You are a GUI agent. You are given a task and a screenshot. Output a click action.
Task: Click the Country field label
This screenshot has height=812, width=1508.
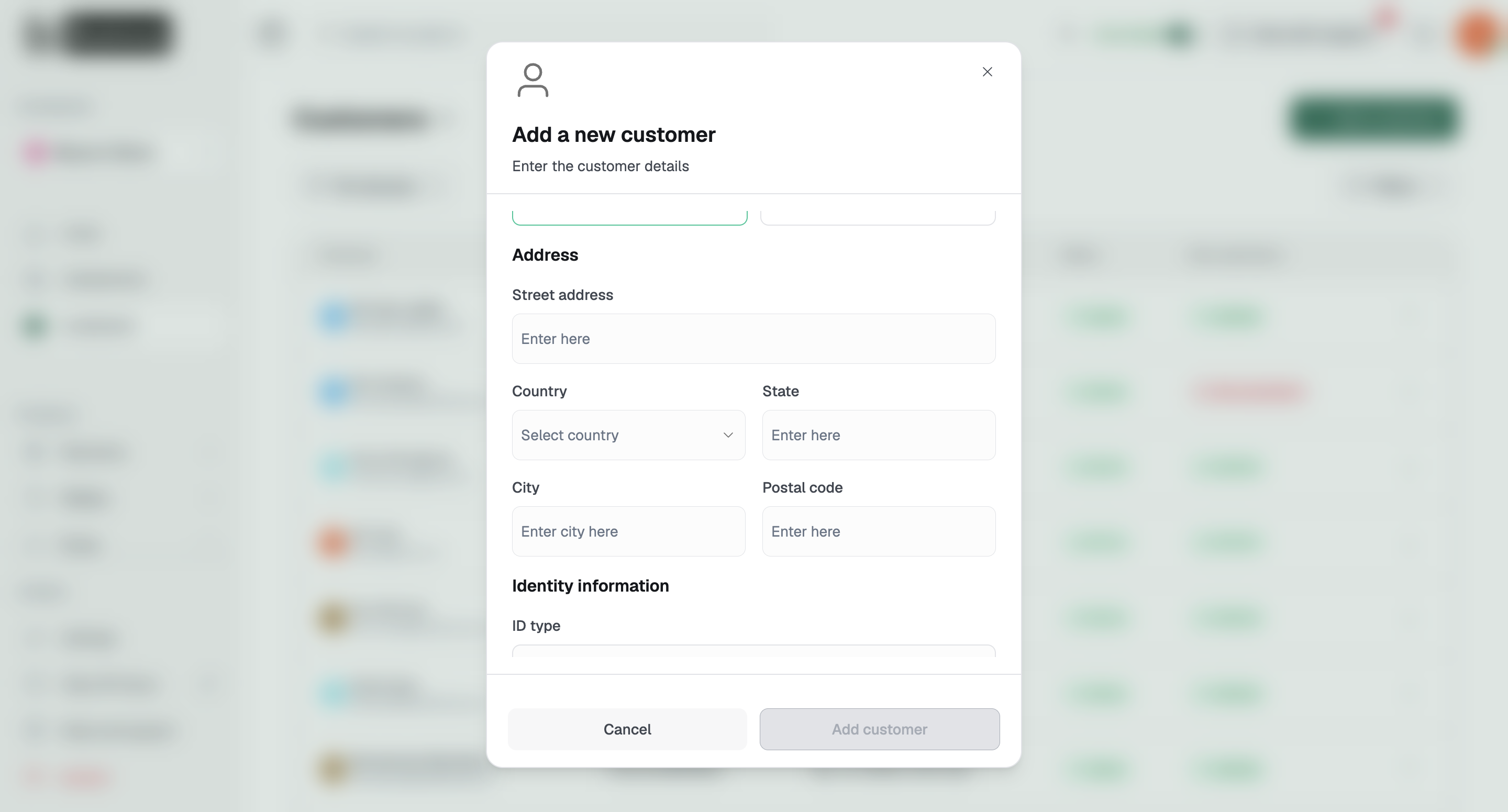(x=539, y=391)
